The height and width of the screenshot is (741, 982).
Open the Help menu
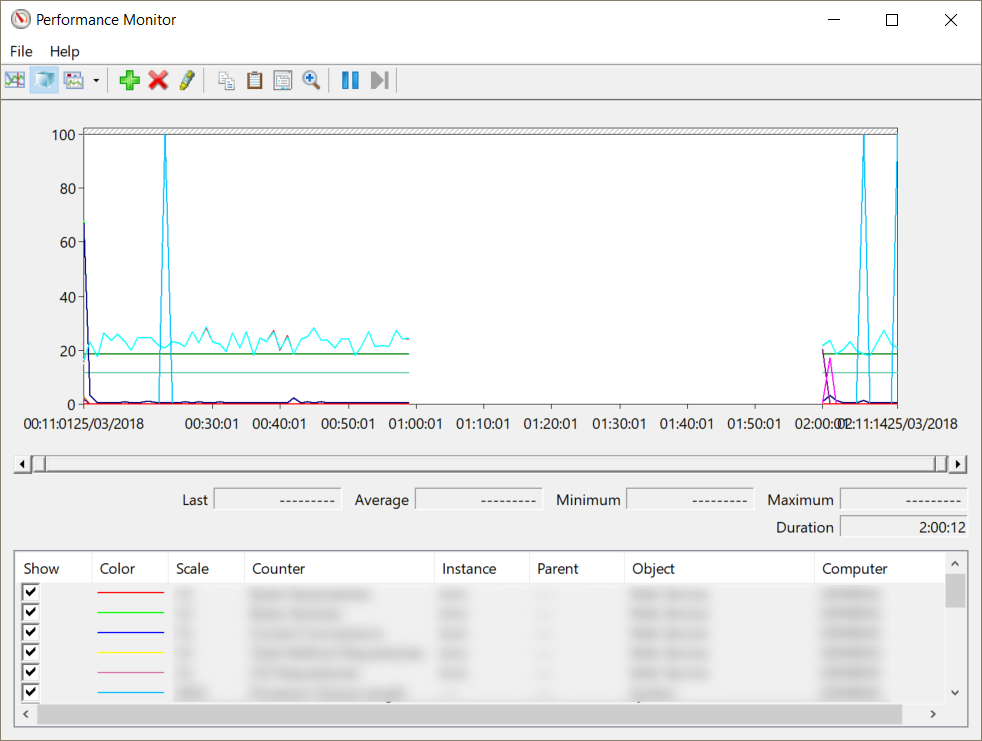tap(64, 51)
